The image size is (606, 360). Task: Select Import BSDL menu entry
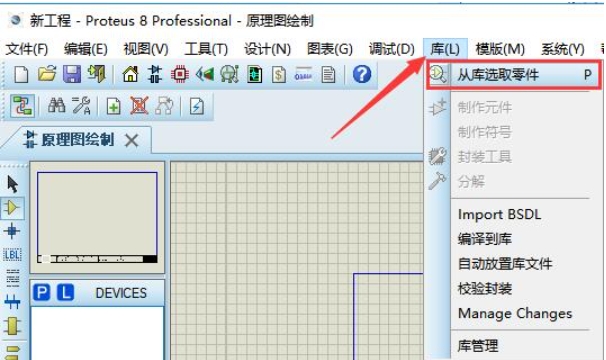(x=499, y=214)
